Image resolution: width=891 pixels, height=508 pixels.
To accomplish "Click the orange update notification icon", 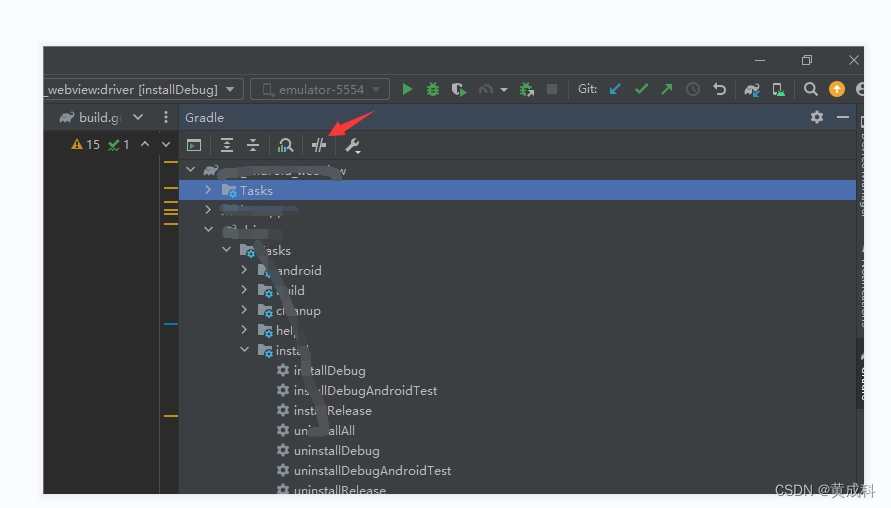I will tap(836, 89).
